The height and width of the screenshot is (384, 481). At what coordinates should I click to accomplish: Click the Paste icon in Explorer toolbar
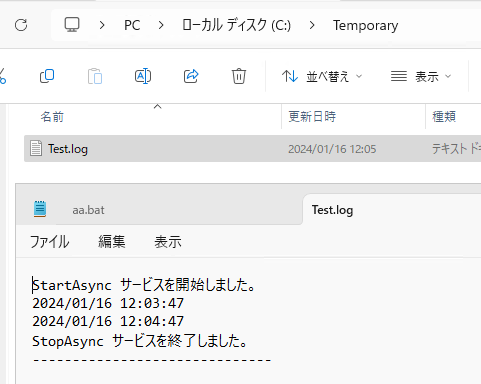tap(95, 76)
